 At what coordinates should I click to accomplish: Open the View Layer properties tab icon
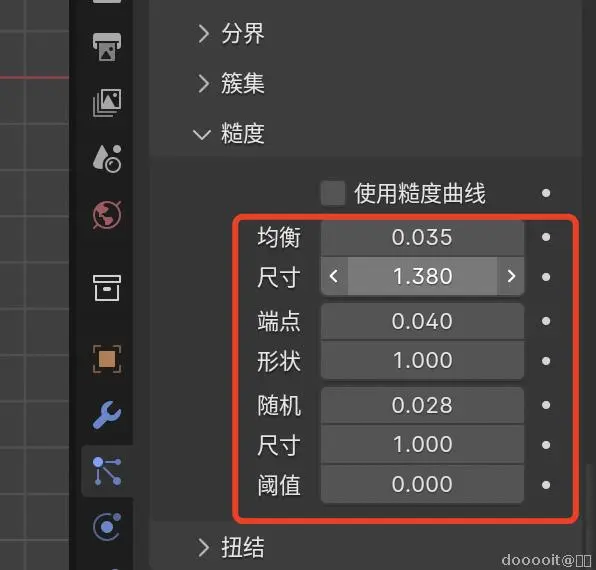tap(107, 103)
